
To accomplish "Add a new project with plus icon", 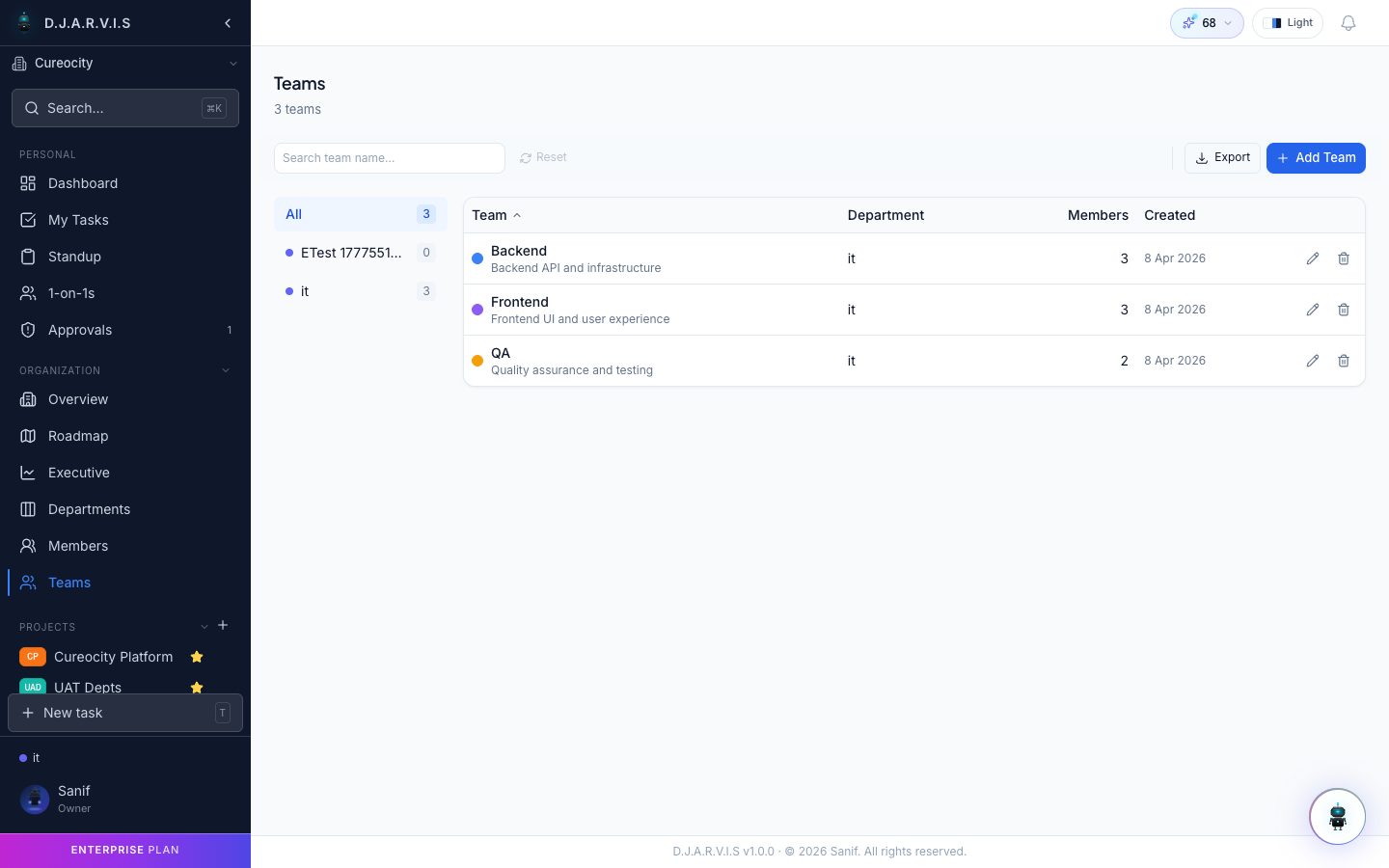I will (223, 625).
